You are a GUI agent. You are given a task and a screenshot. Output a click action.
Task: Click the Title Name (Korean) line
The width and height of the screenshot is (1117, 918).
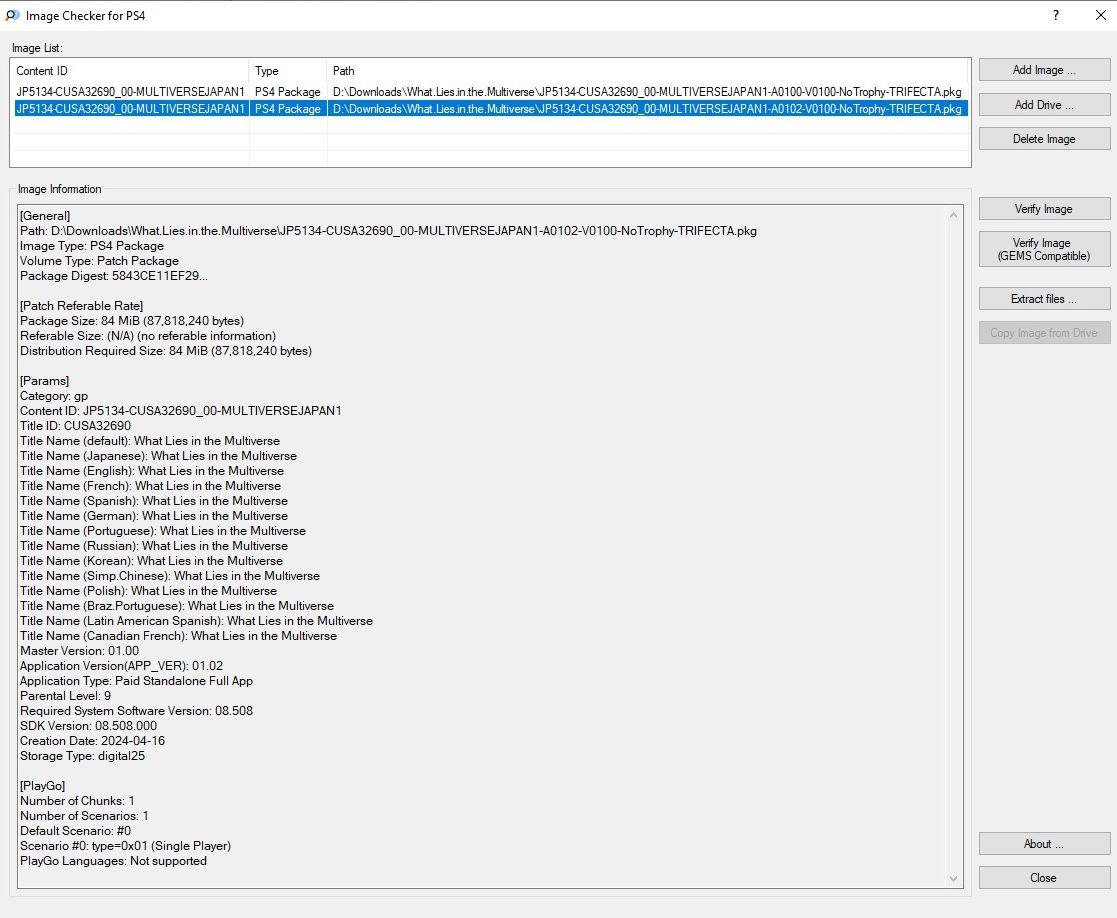click(x=151, y=560)
